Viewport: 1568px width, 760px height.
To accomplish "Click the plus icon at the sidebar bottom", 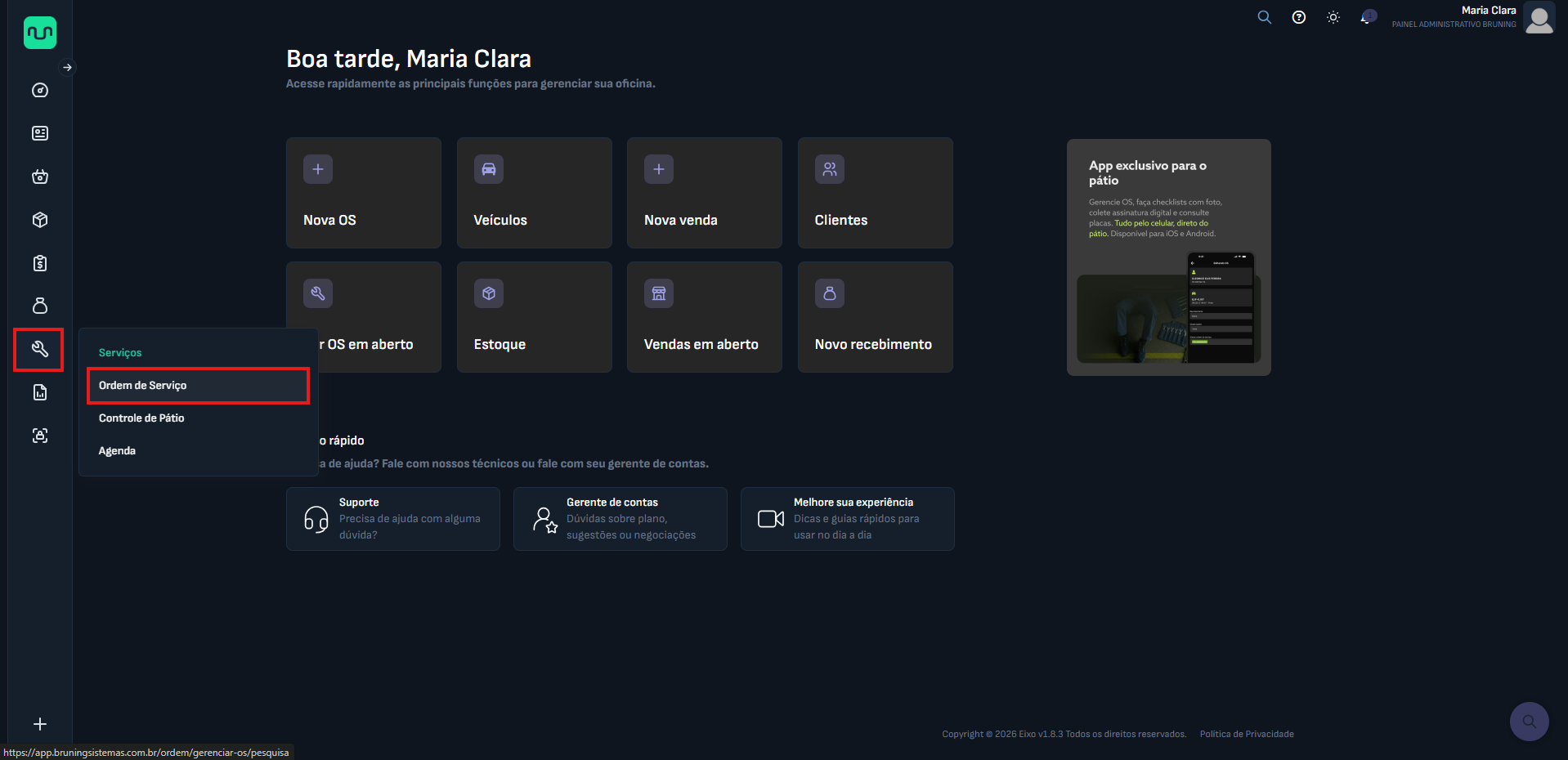I will pos(40,724).
